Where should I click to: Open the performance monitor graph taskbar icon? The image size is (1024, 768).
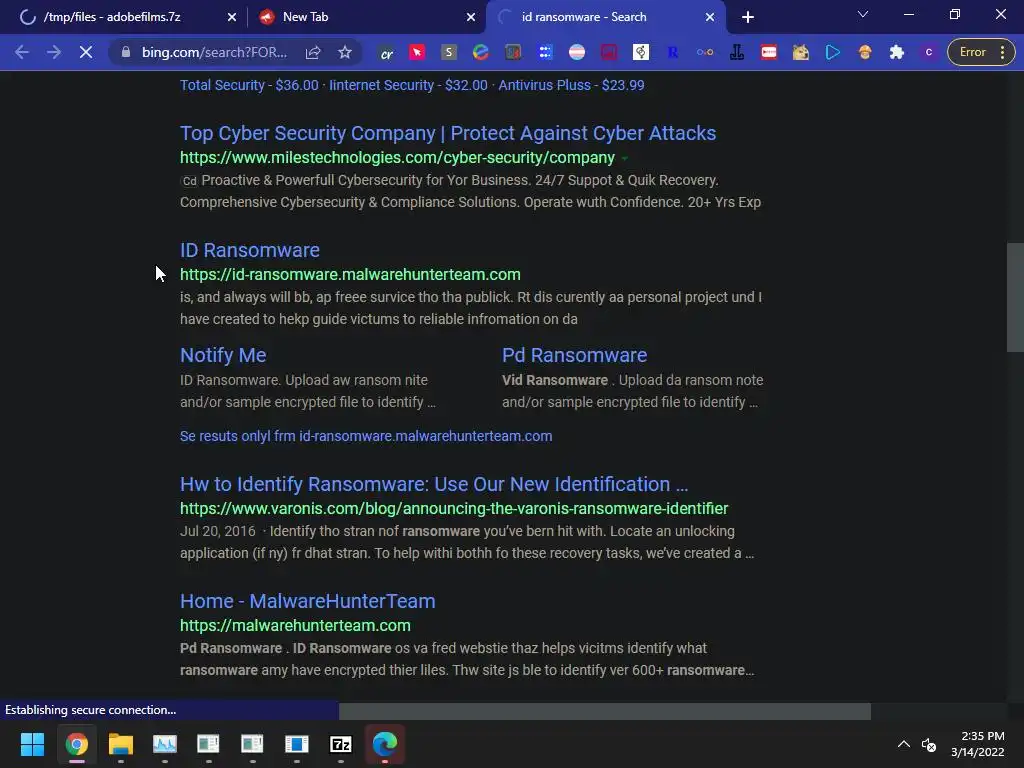(165, 744)
